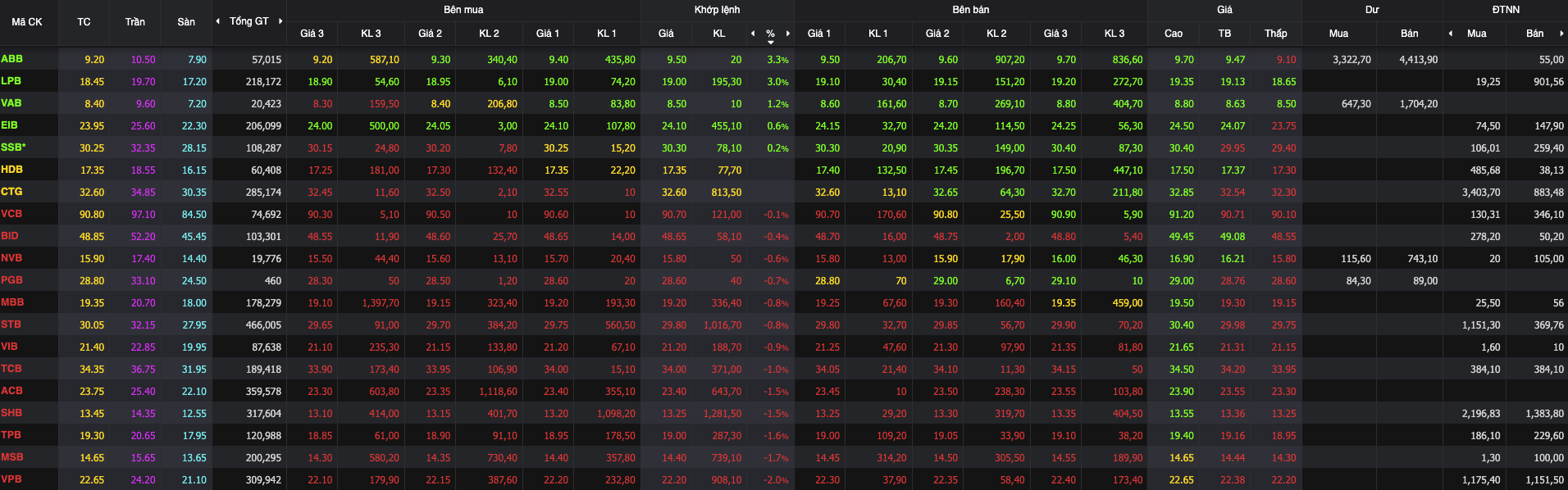Image resolution: width=1568 pixels, height=490 pixels.
Task: Open ticker VIB row
Action: pyautogui.click(x=10, y=347)
